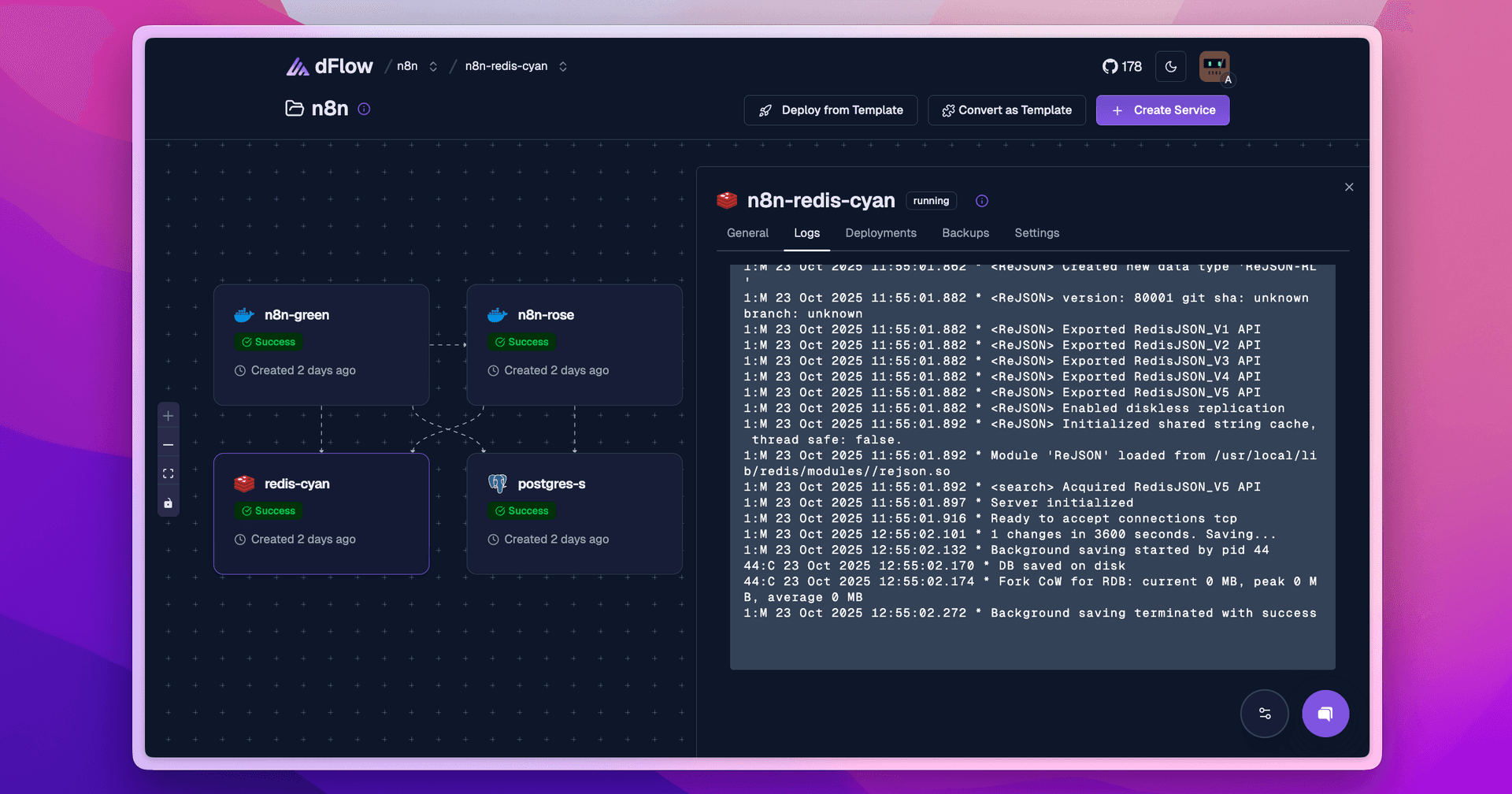Open the info tooltip next to n8n heading
This screenshot has height=794, width=1512.
click(x=363, y=109)
